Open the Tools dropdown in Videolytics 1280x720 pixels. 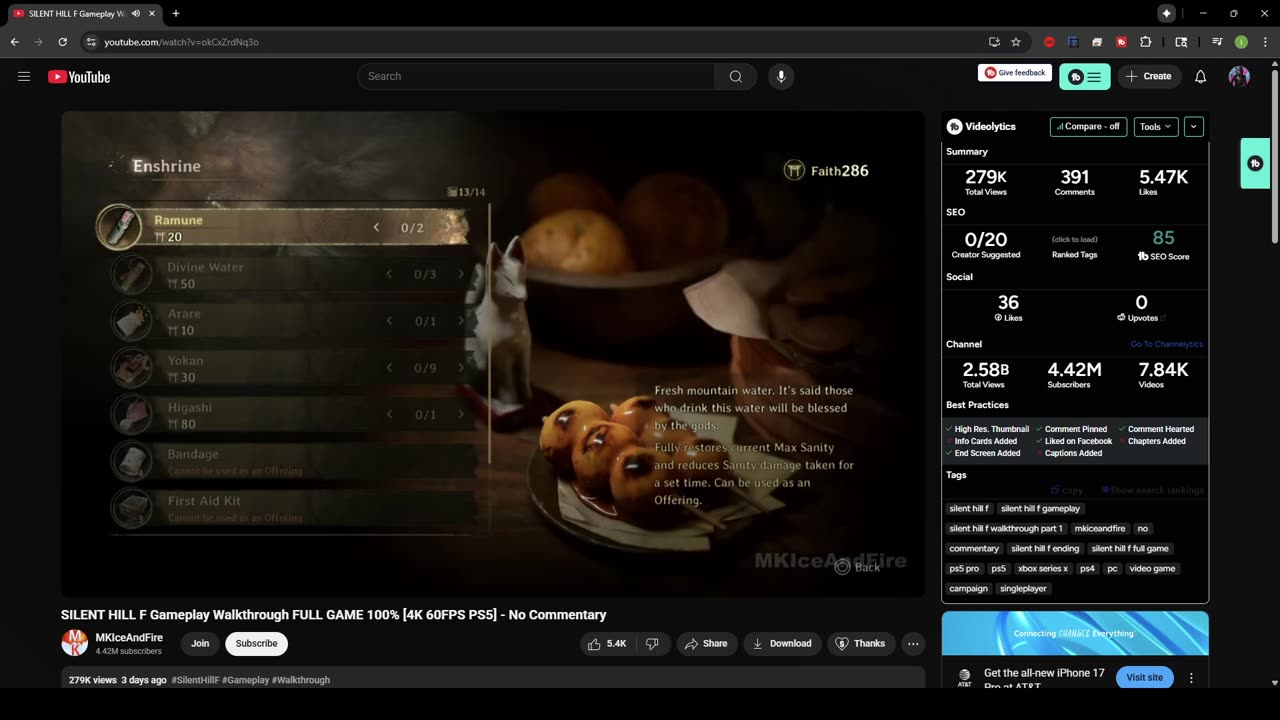[1155, 127]
